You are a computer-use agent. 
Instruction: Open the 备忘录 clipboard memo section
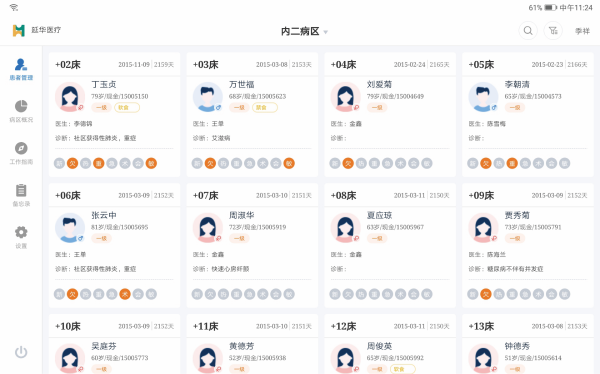click(21, 196)
